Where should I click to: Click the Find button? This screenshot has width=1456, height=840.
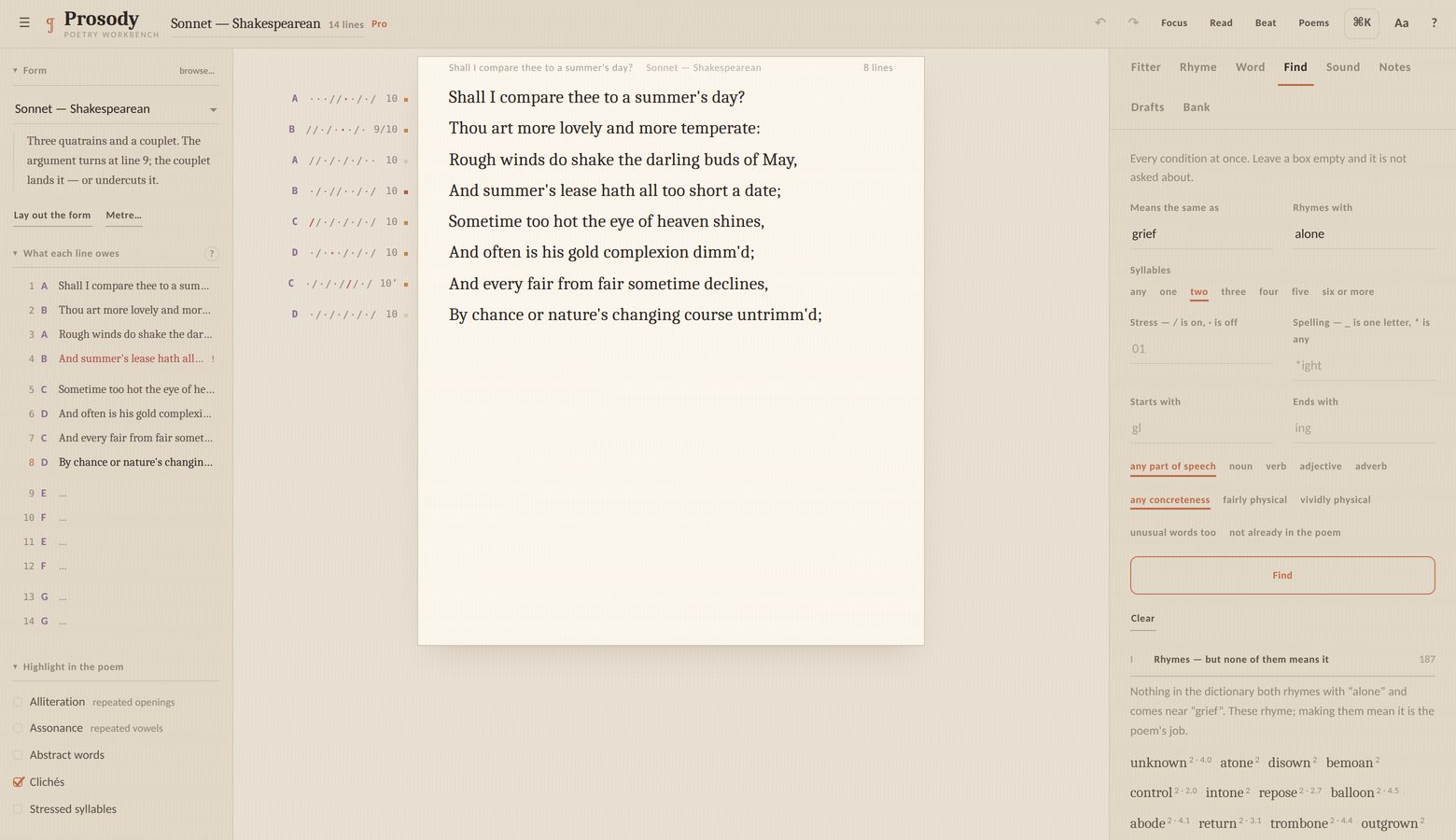[1282, 576]
